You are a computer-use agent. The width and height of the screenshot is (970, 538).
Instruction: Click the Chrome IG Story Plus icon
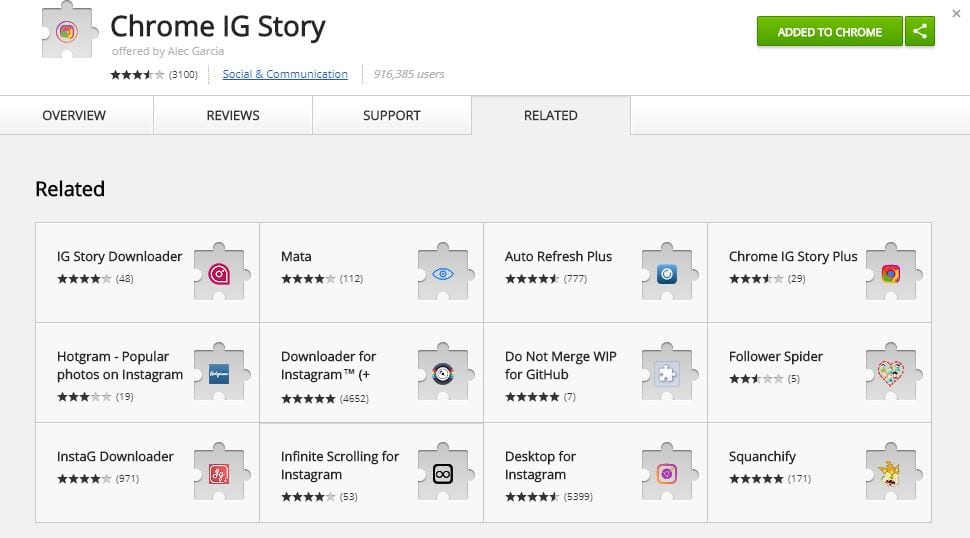click(x=893, y=272)
